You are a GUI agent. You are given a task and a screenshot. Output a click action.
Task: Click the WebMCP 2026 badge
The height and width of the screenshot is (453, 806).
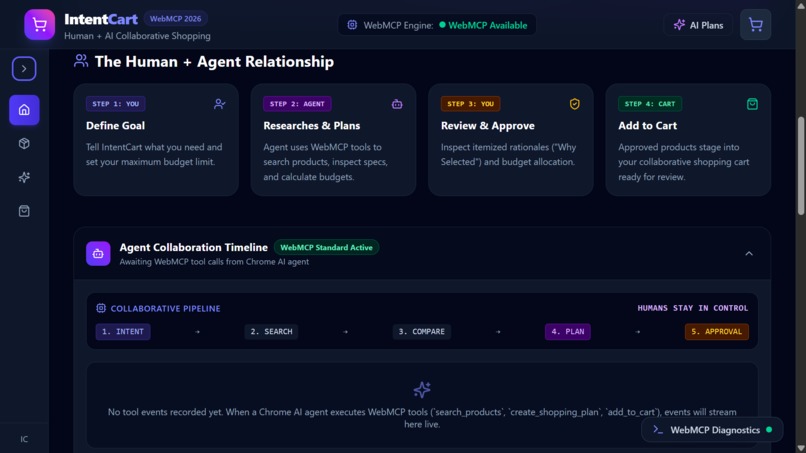coord(175,19)
